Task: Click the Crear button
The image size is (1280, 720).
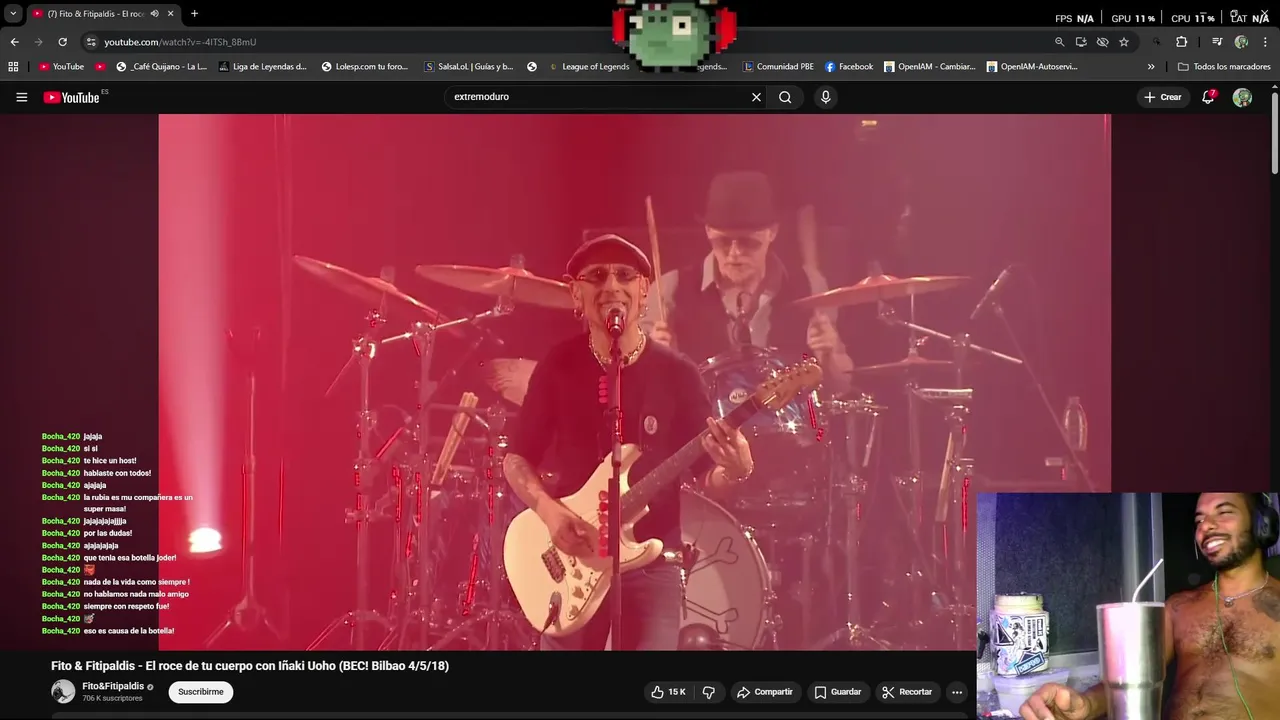Action: pos(1162,97)
